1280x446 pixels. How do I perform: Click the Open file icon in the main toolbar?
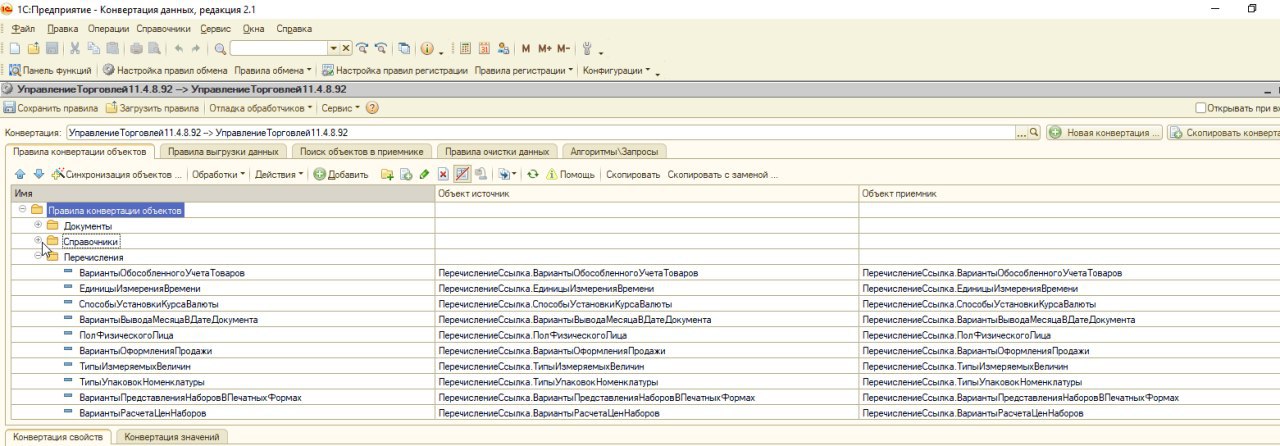(33, 48)
